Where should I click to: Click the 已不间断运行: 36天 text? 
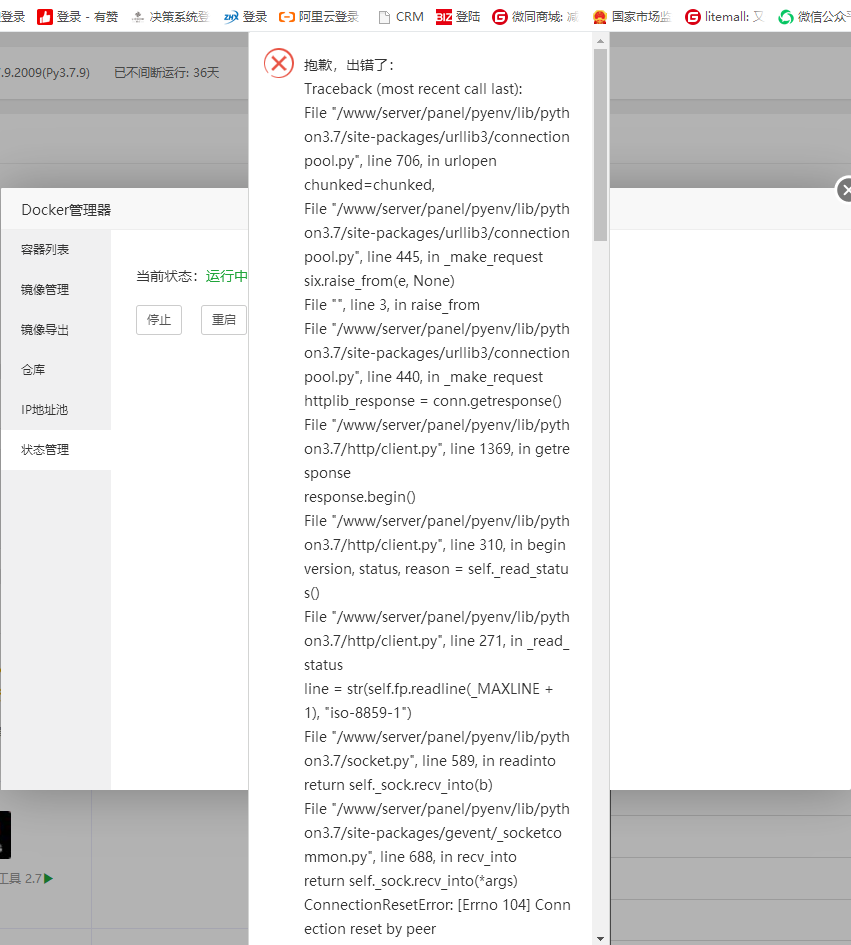[167, 73]
